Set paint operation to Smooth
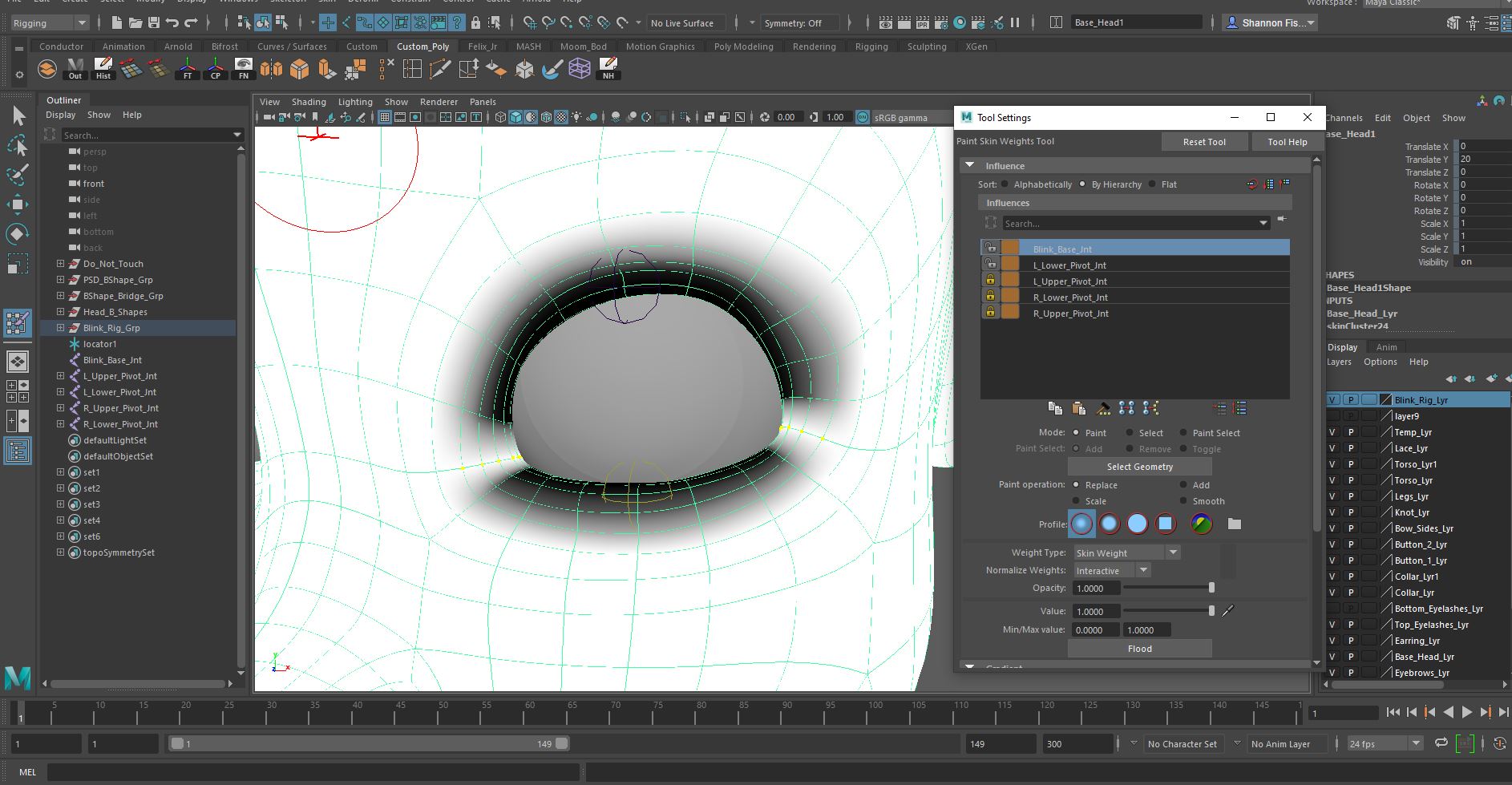This screenshot has width=1512, height=785. pos(1183,501)
